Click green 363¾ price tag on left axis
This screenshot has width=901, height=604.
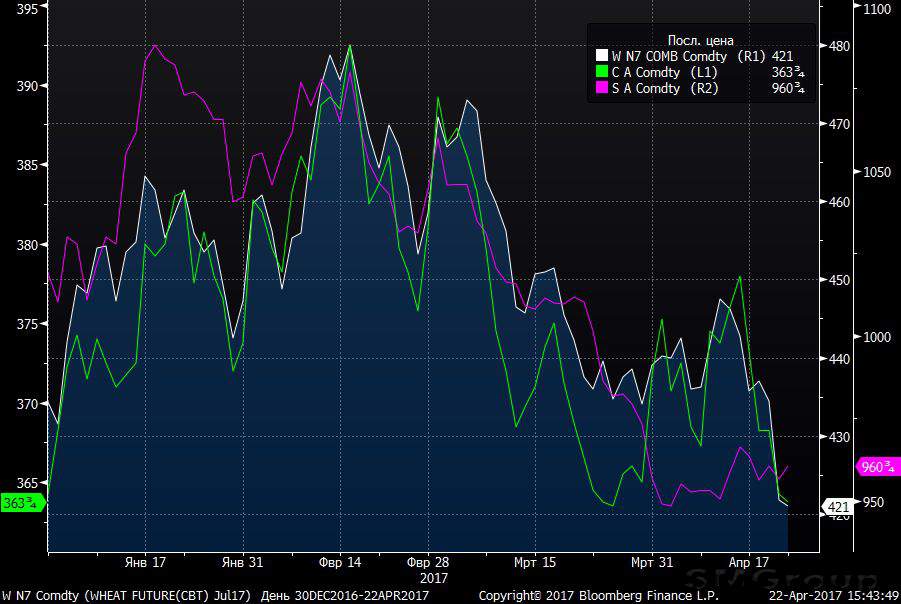click(x=22, y=502)
